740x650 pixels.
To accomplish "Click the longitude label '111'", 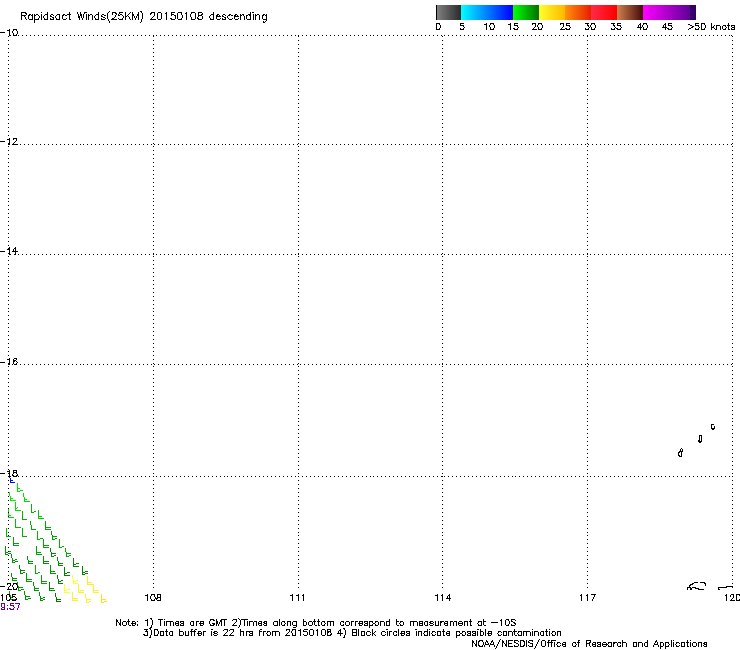I will click(297, 598).
